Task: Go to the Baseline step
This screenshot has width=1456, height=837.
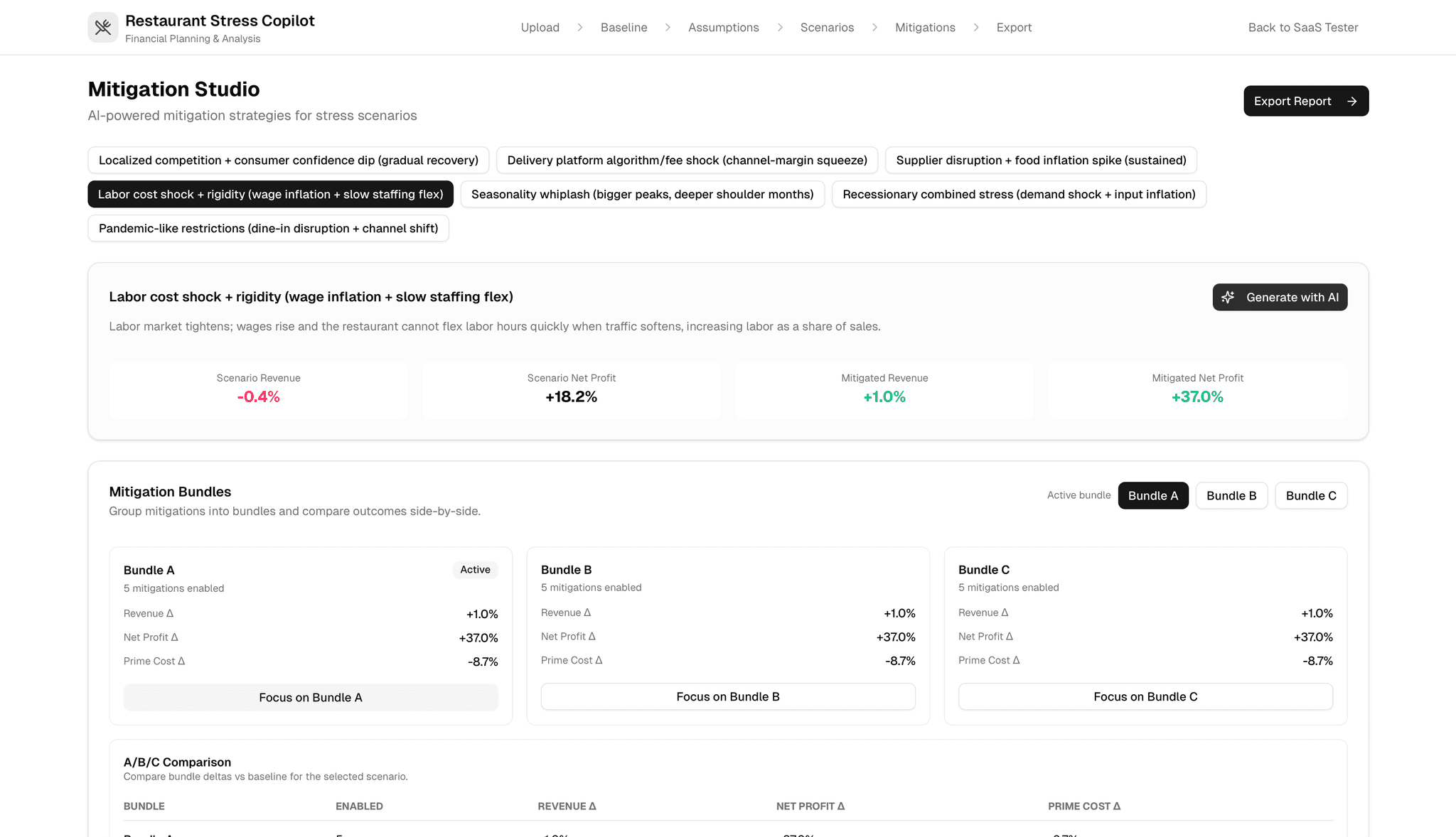Action: (x=623, y=28)
